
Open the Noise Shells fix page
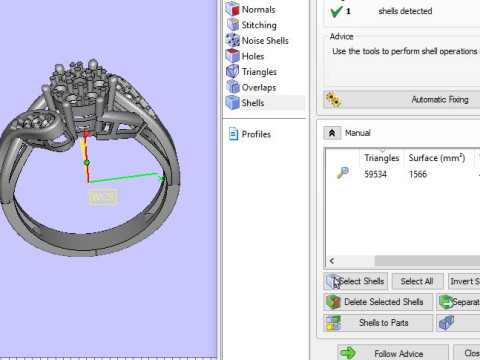(x=265, y=40)
